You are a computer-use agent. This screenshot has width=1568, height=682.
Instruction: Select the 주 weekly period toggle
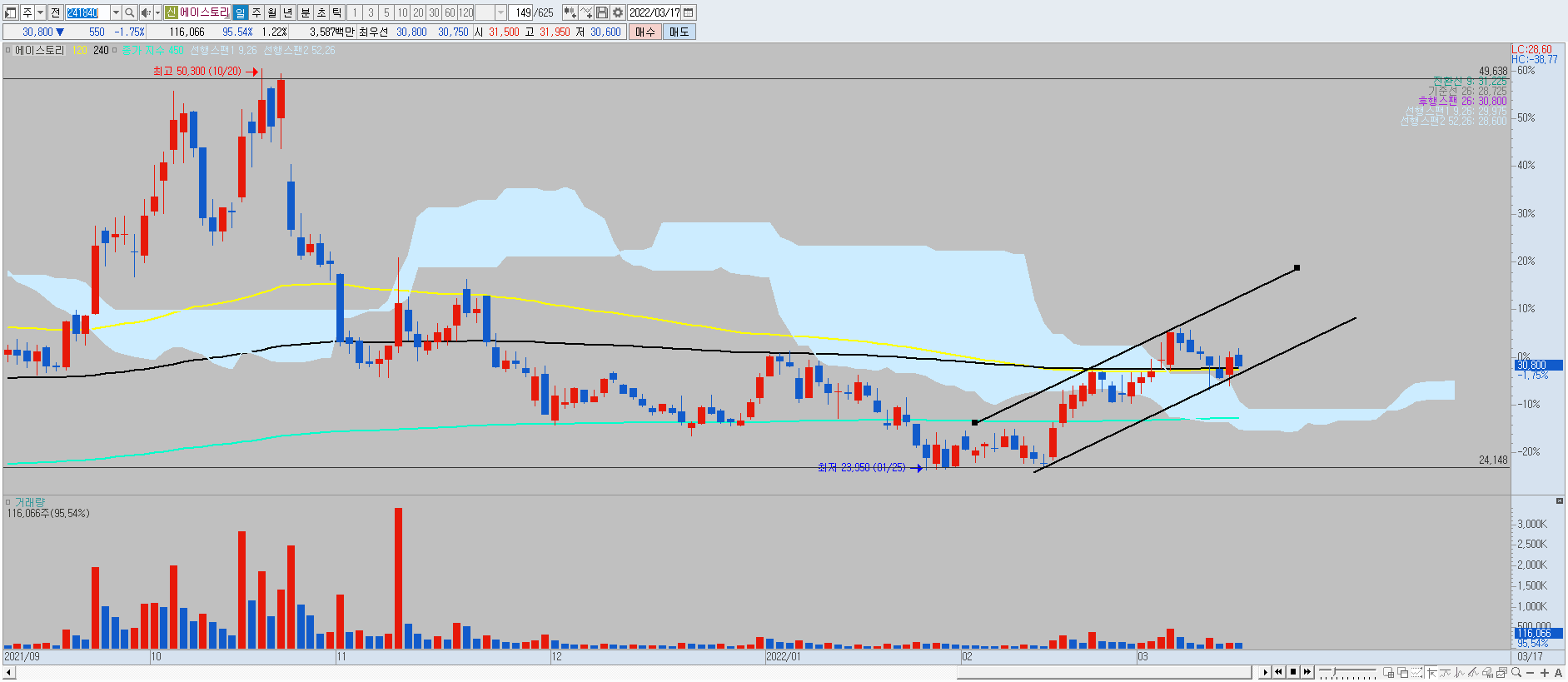[256, 12]
